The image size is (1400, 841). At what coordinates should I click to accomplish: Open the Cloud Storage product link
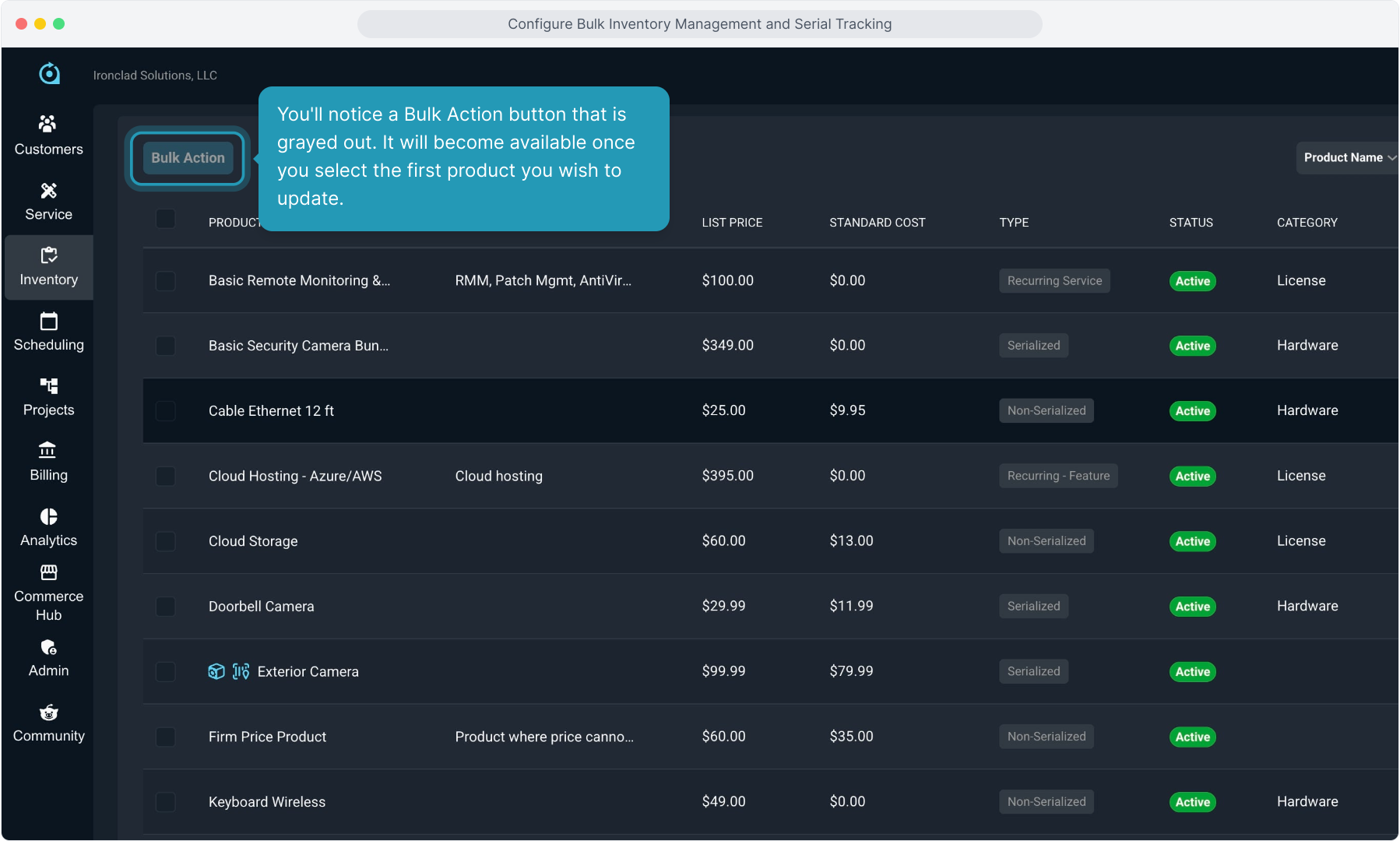[252, 541]
